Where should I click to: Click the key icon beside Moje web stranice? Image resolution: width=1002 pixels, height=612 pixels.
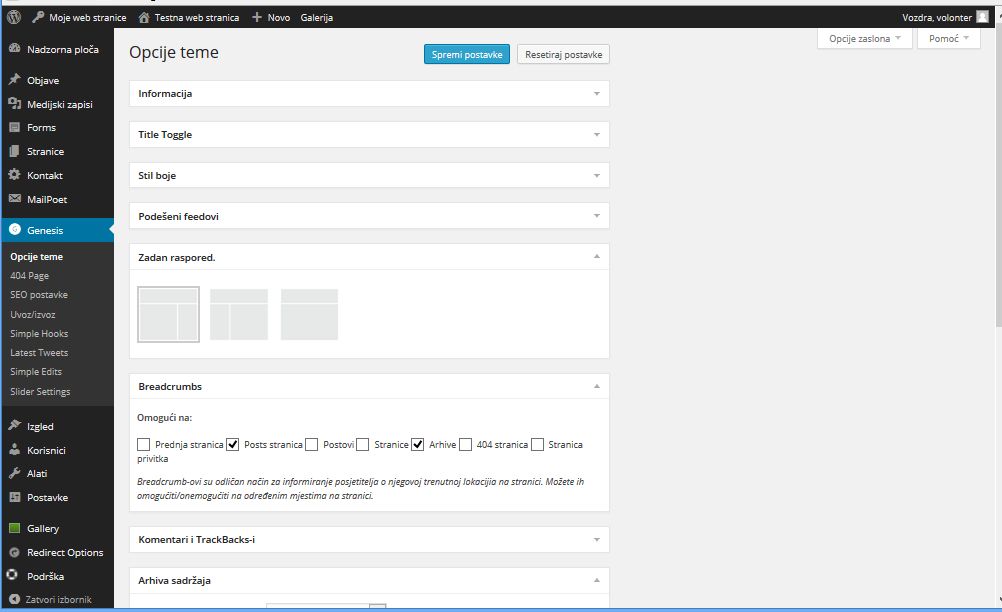[x=38, y=17]
